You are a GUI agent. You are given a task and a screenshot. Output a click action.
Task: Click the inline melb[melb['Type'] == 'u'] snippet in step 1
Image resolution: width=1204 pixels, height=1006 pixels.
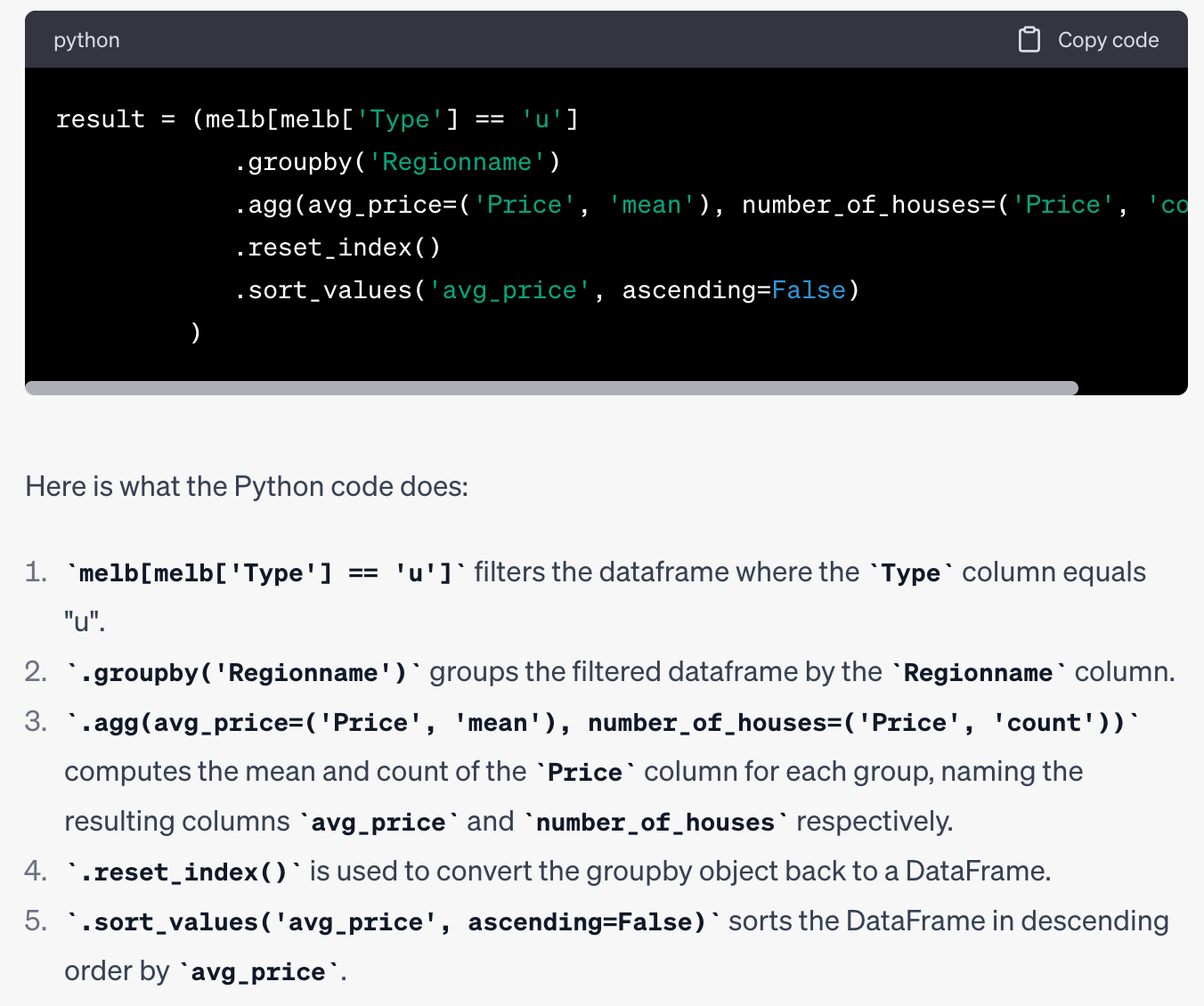click(x=265, y=572)
